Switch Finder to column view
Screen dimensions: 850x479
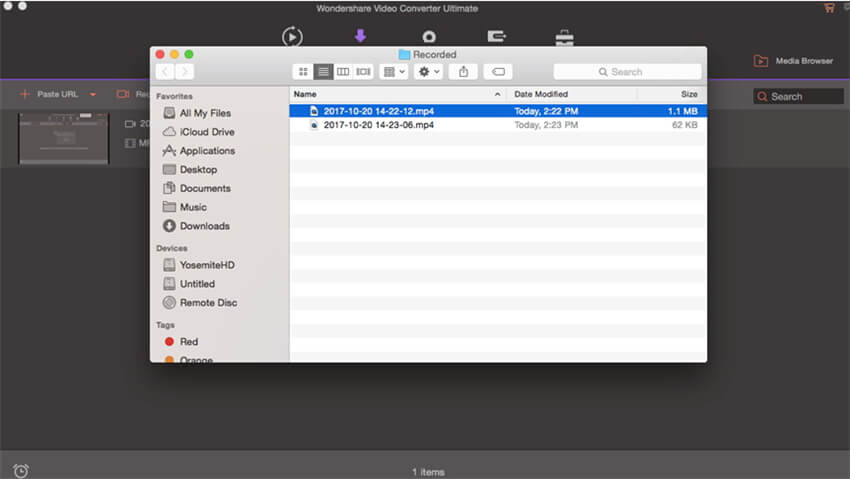pos(343,72)
